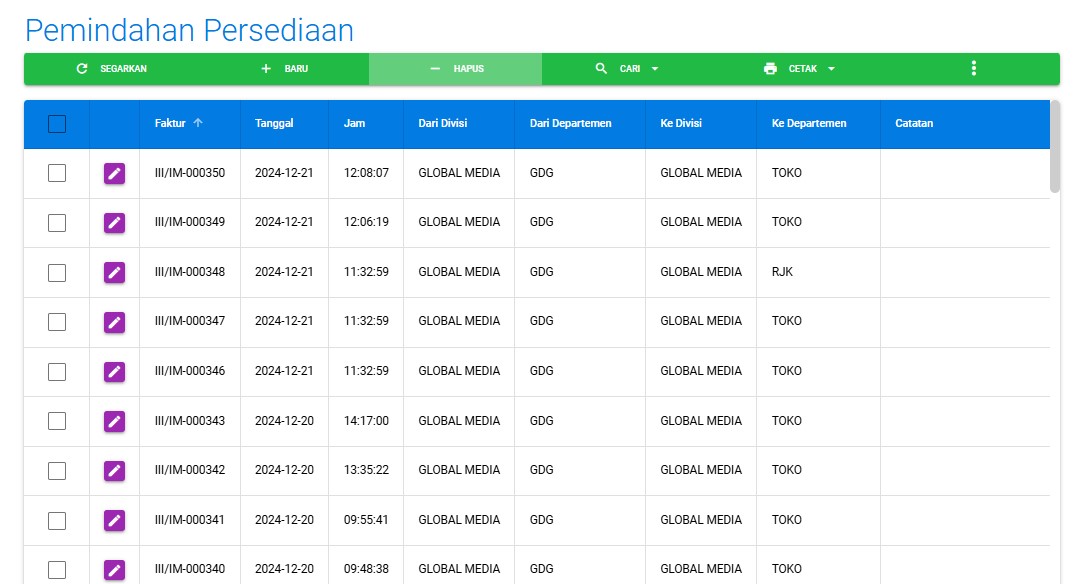Image resolution: width=1082 pixels, height=584 pixels.
Task: Click the Ke Departemen column header
Action: tap(809, 124)
